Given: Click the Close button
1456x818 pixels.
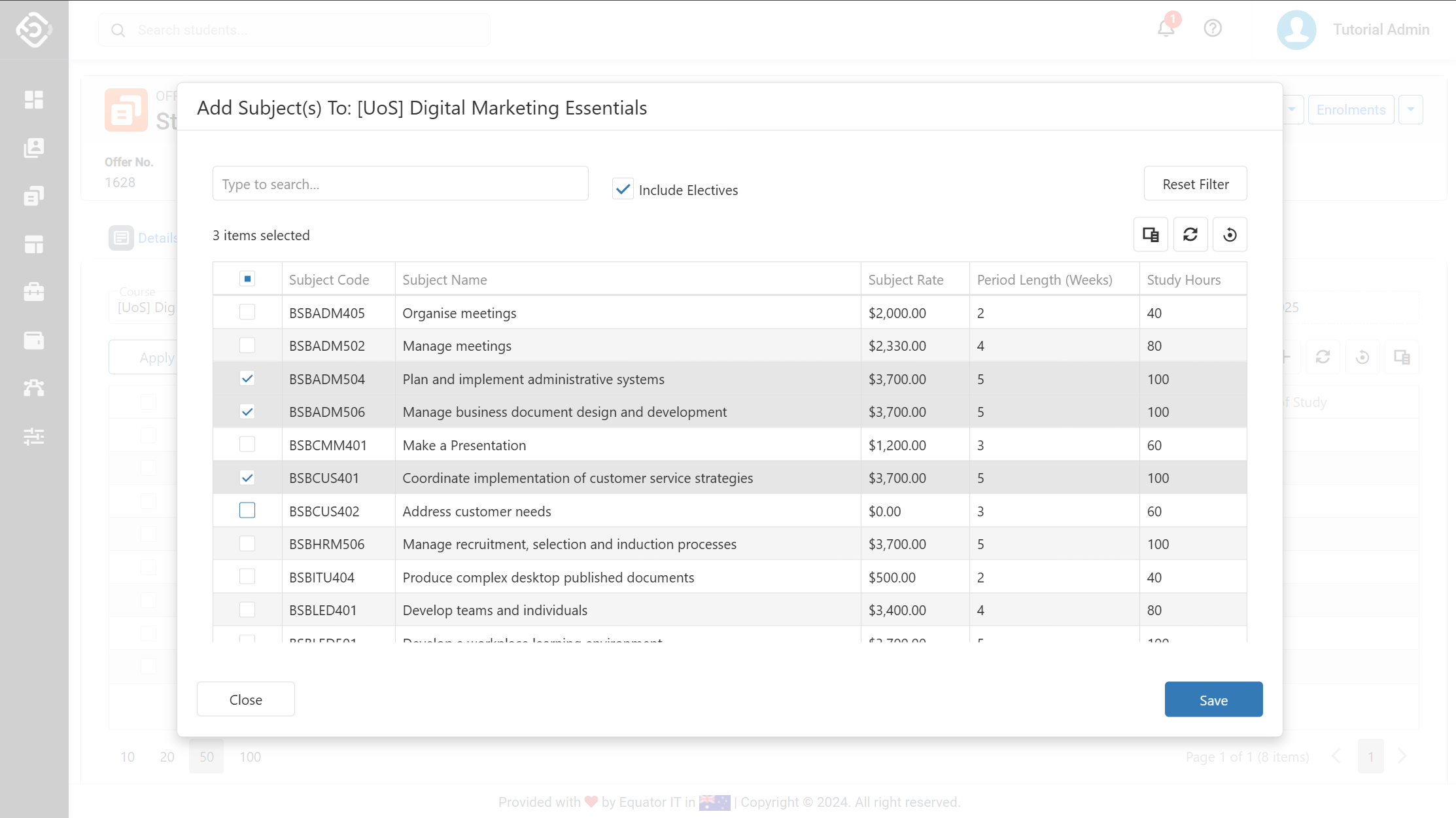Looking at the screenshot, I should [x=246, y=700].
